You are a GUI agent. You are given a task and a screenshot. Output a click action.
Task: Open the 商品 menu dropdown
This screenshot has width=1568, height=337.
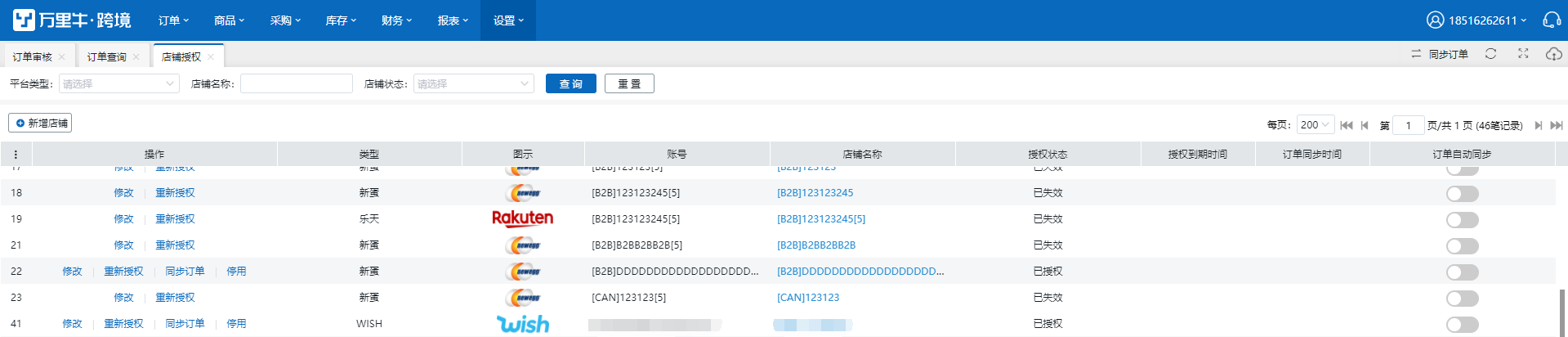[229, 20]
